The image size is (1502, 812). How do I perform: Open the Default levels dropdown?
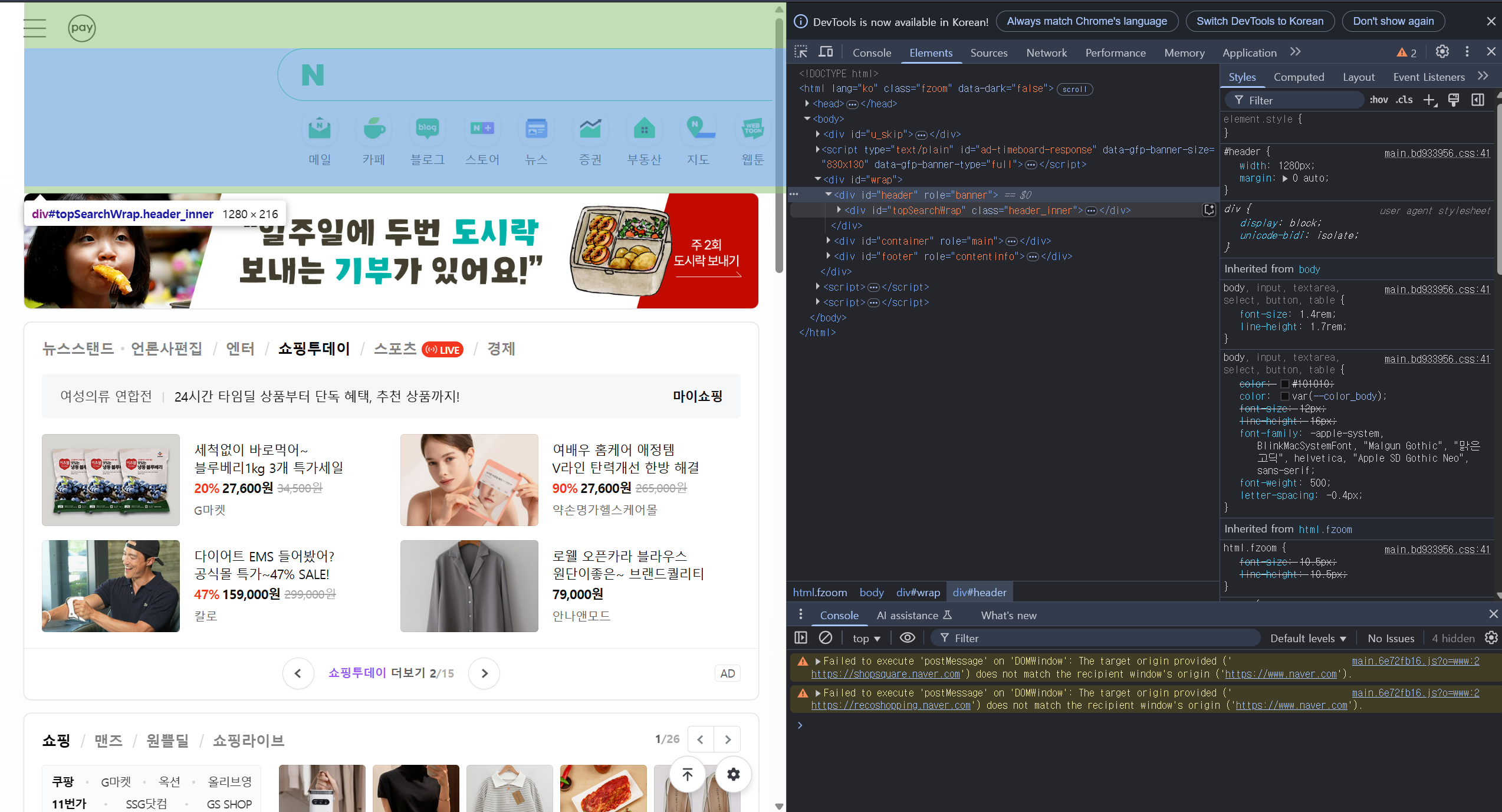(x=1308, y=638)
